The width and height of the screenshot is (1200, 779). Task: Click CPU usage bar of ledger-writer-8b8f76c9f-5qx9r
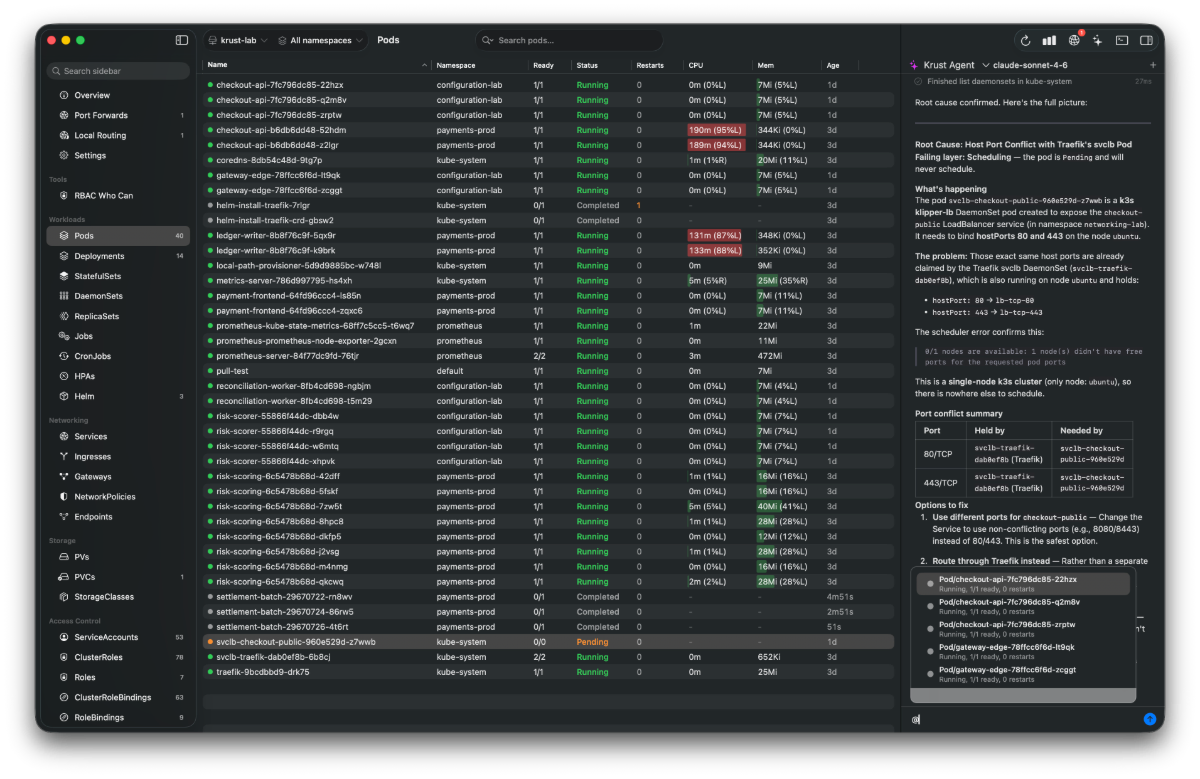tap(715, 236)
